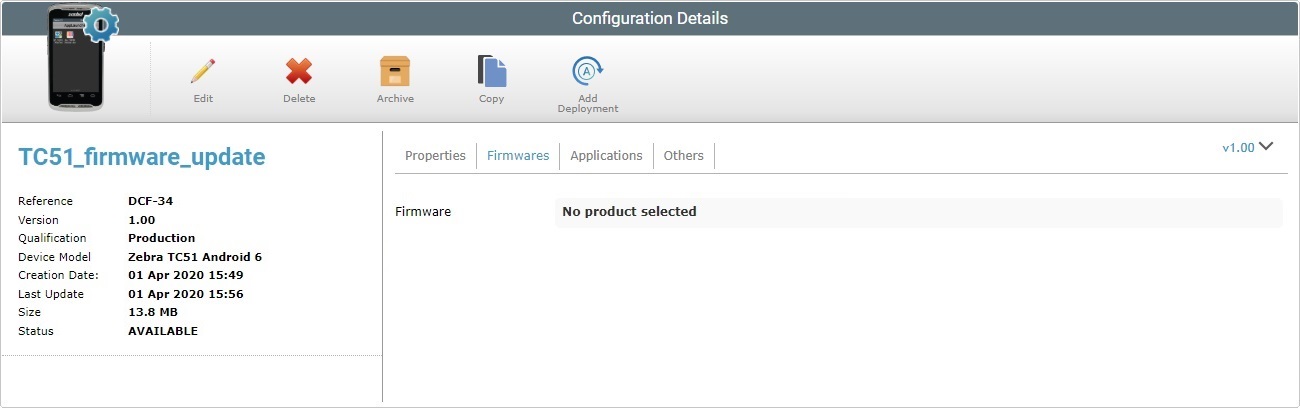Click the reference value DCF-34
Screen dimensions: 1300x408
(x=151, y=201)
